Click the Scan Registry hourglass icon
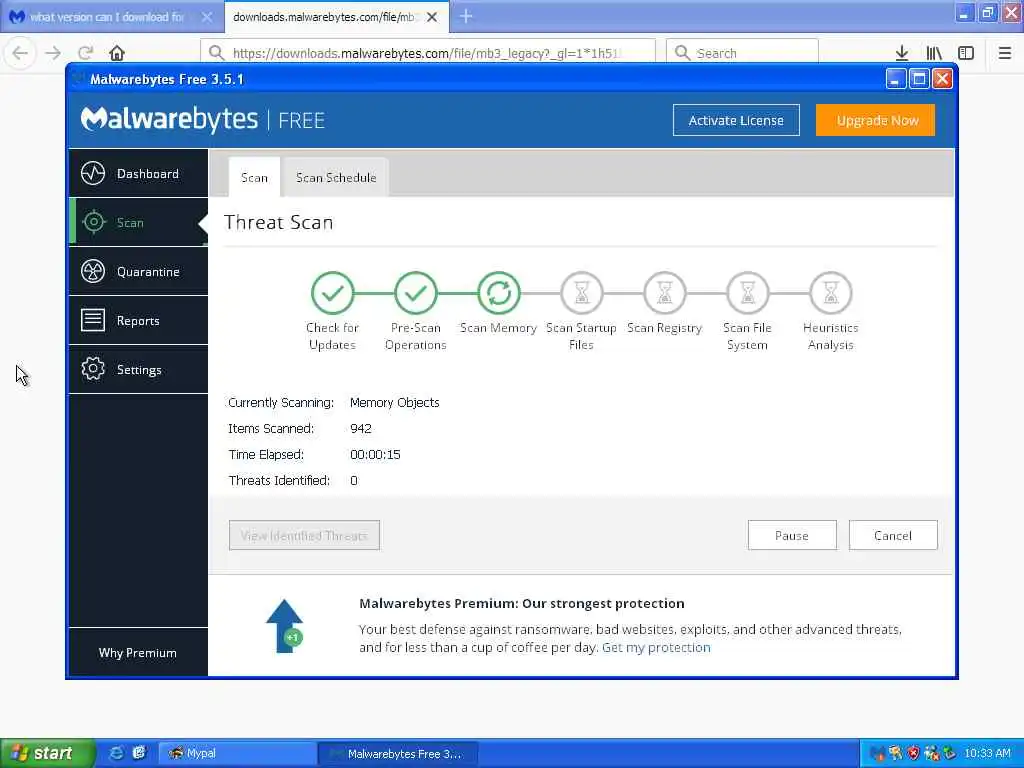 pos(664,293)
